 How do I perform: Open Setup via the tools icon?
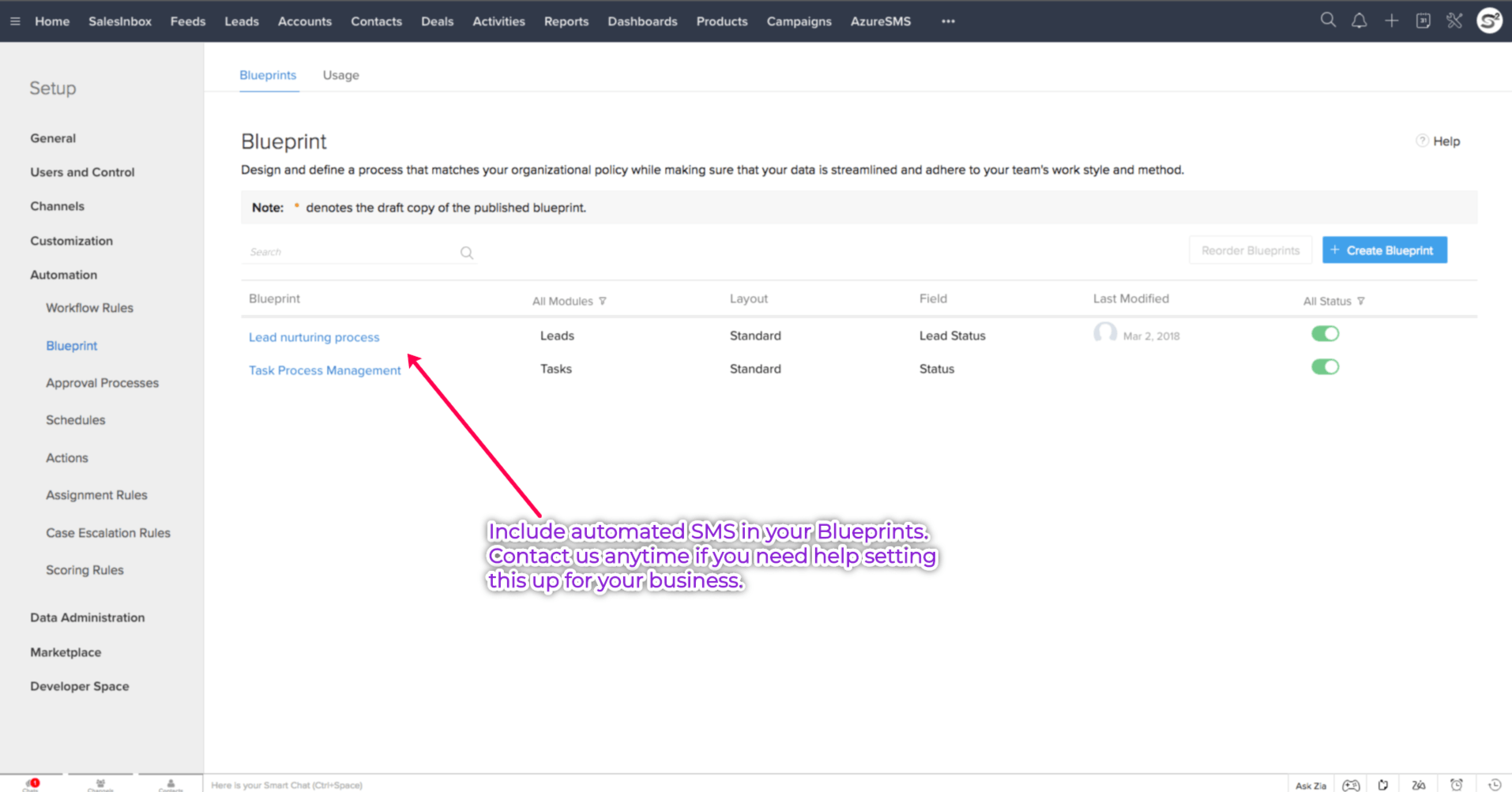(x=1454, y=21)
